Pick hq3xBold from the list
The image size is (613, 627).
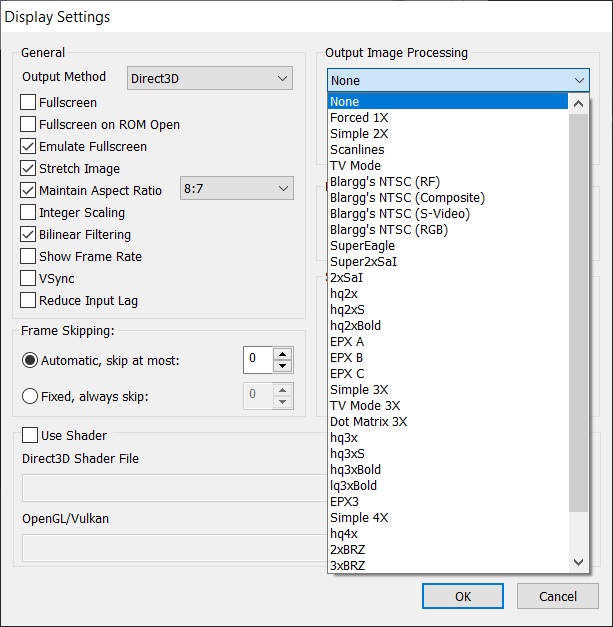pos(448,469)
